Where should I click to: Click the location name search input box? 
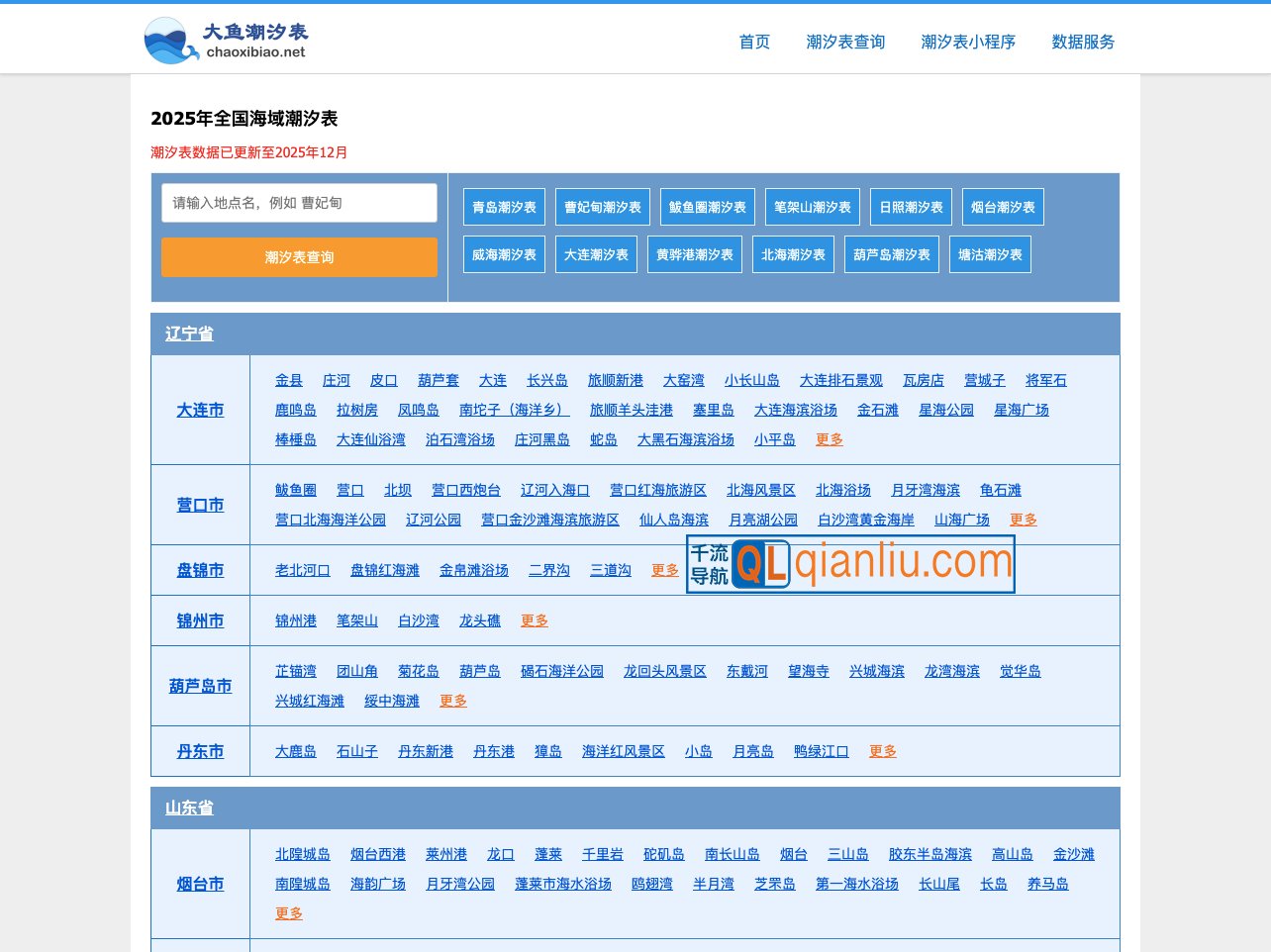299,202
